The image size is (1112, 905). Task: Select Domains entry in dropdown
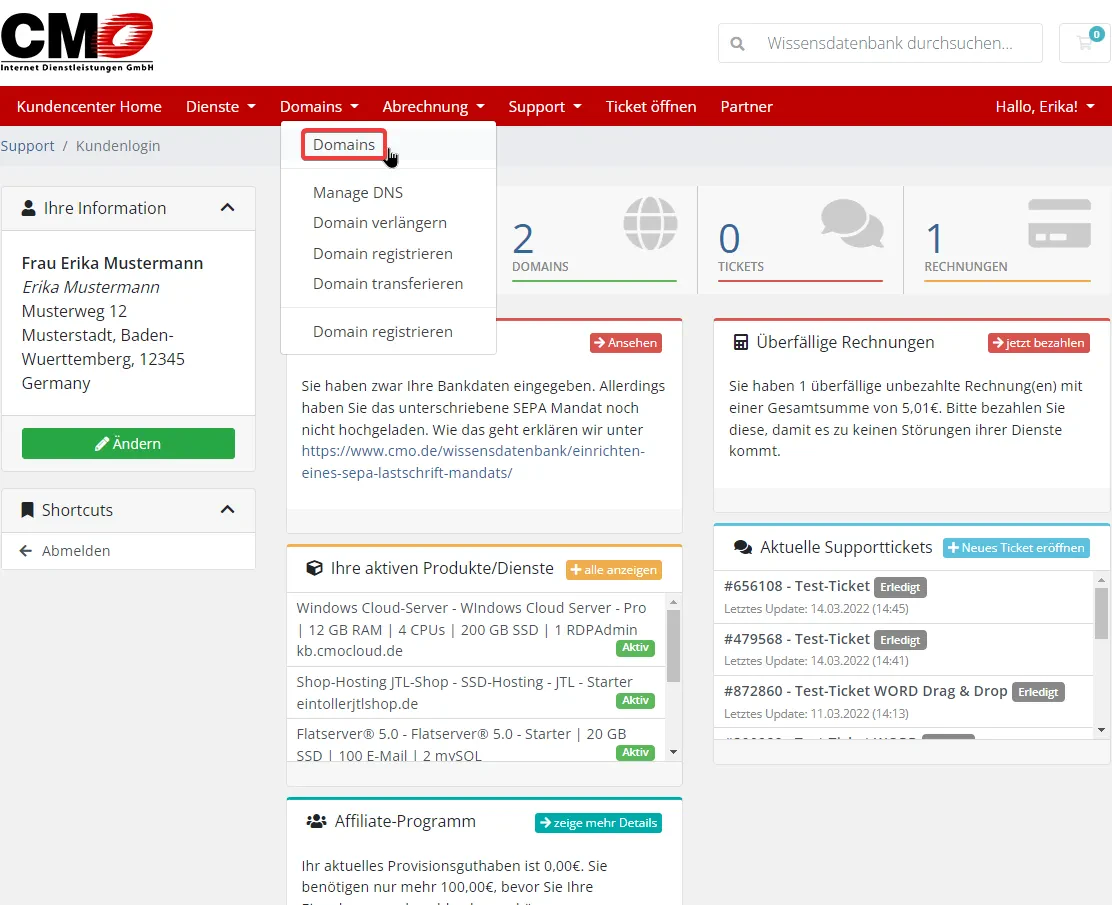pos(344,145)
